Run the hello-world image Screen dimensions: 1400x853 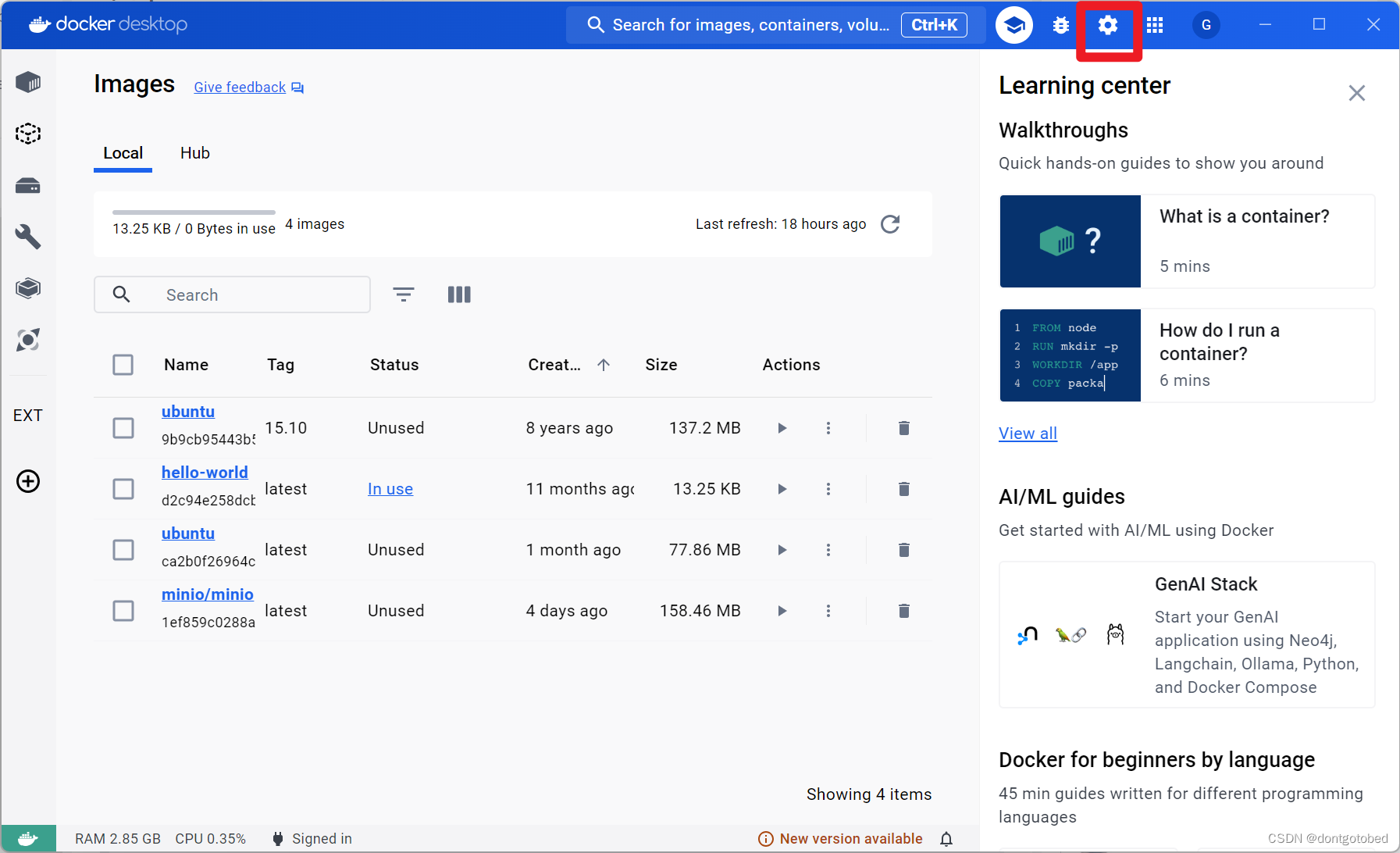(x=782, y=489)
